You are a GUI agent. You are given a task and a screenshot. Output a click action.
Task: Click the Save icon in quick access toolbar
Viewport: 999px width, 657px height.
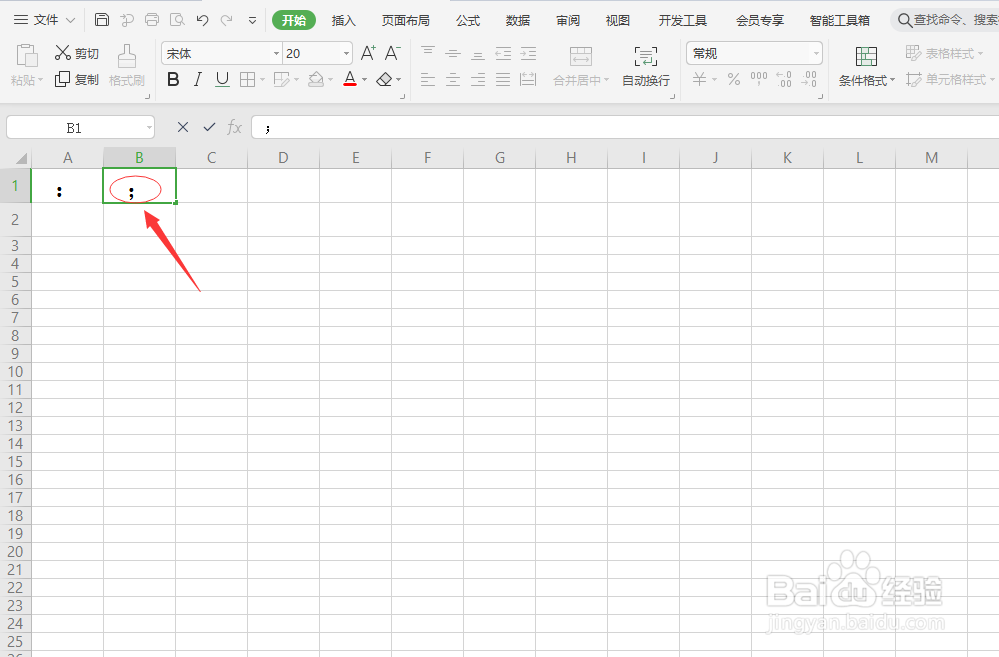point(101,20)
